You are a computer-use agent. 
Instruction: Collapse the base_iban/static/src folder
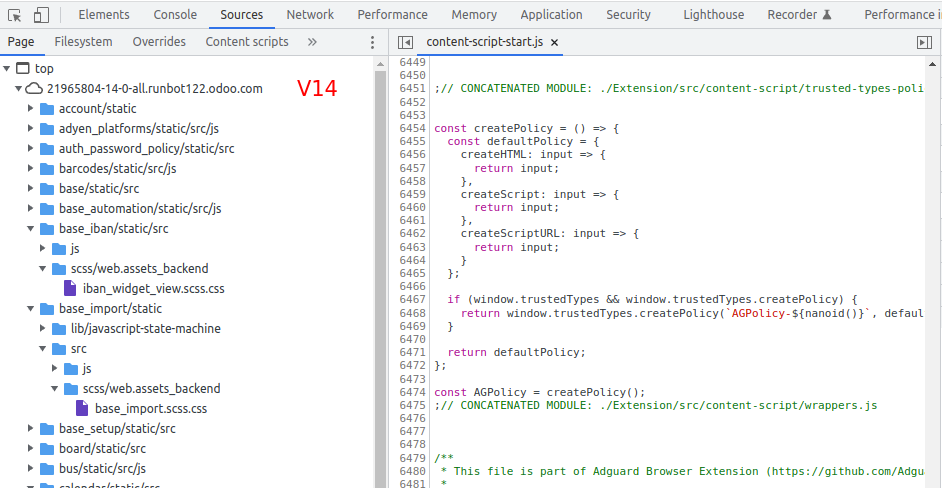(31, 228)
